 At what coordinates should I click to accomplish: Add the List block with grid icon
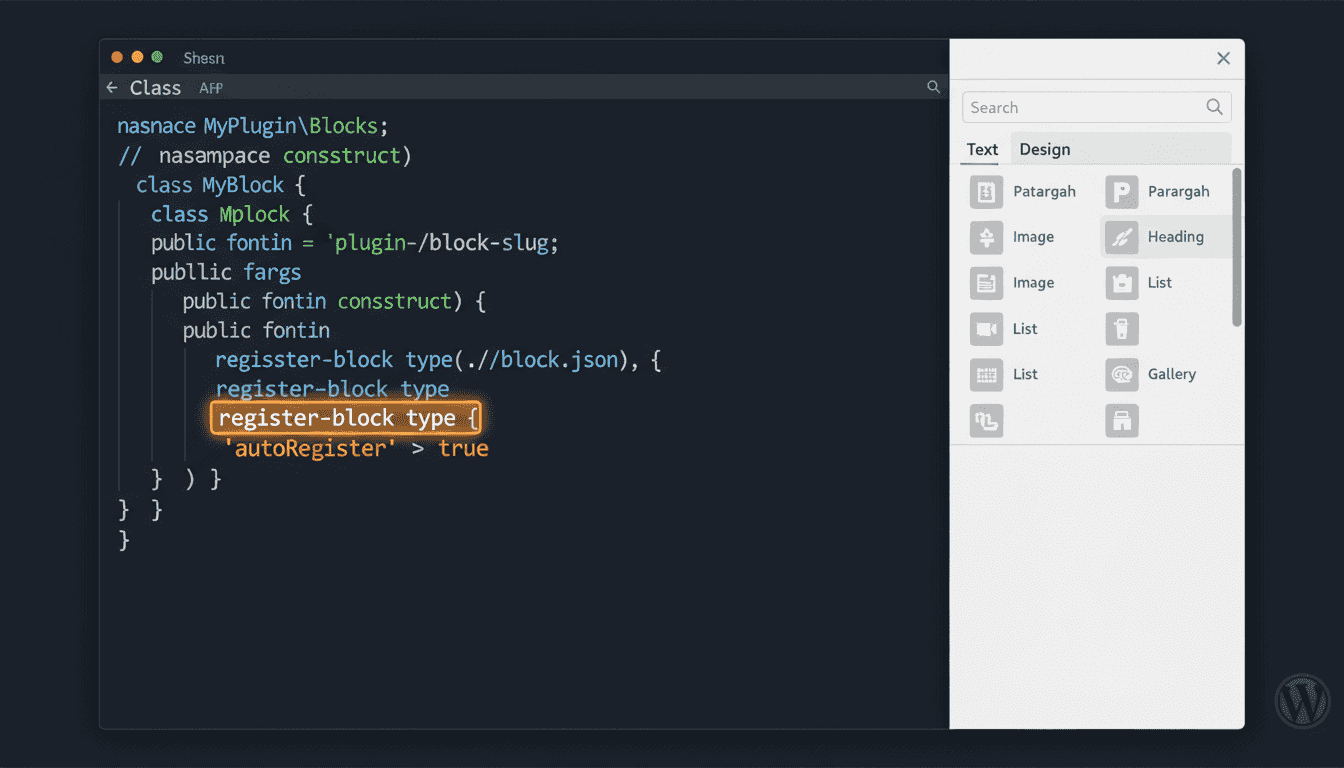1005,375
